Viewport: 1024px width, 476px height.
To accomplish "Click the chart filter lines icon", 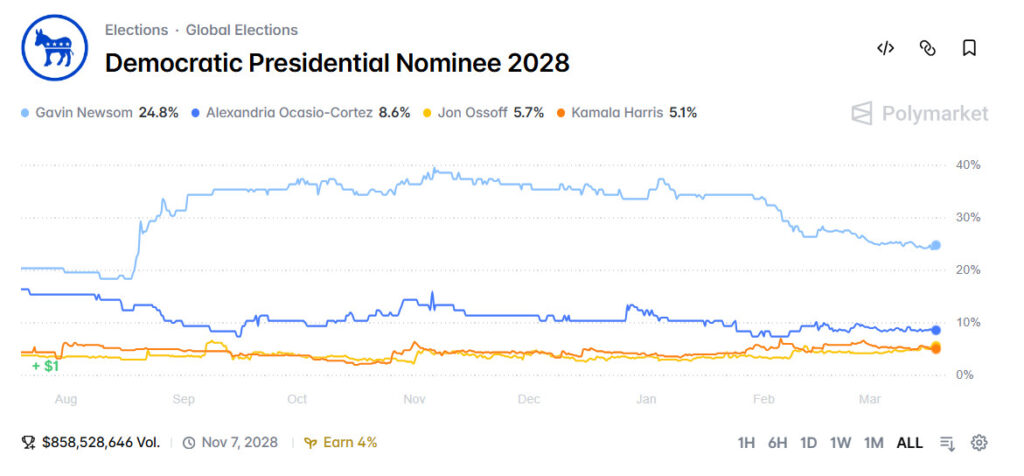I will [x=947, y=442].
